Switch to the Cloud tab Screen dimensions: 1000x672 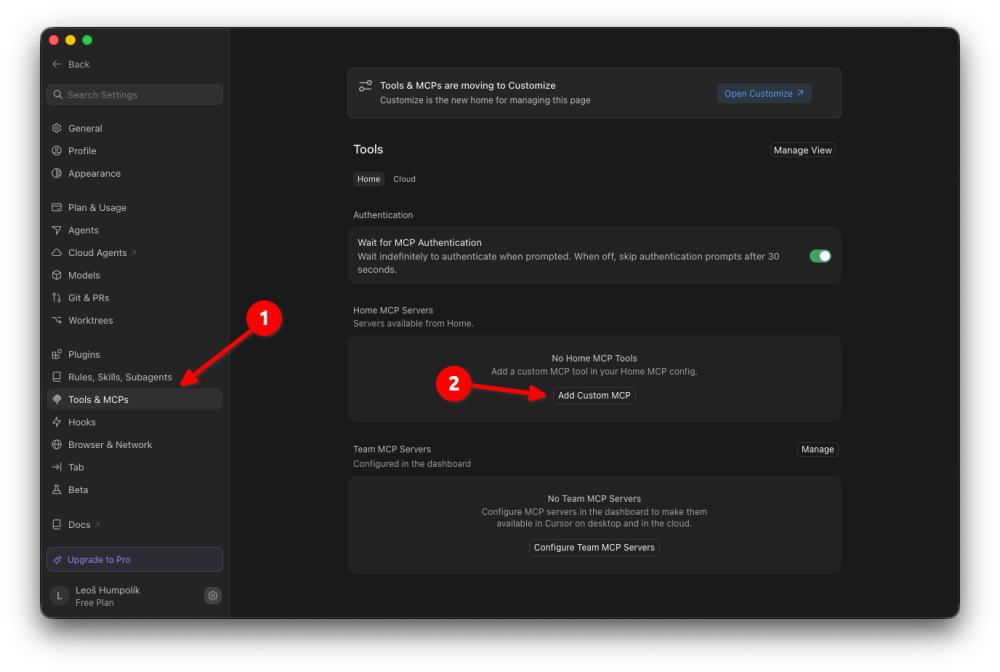(404, 179)
